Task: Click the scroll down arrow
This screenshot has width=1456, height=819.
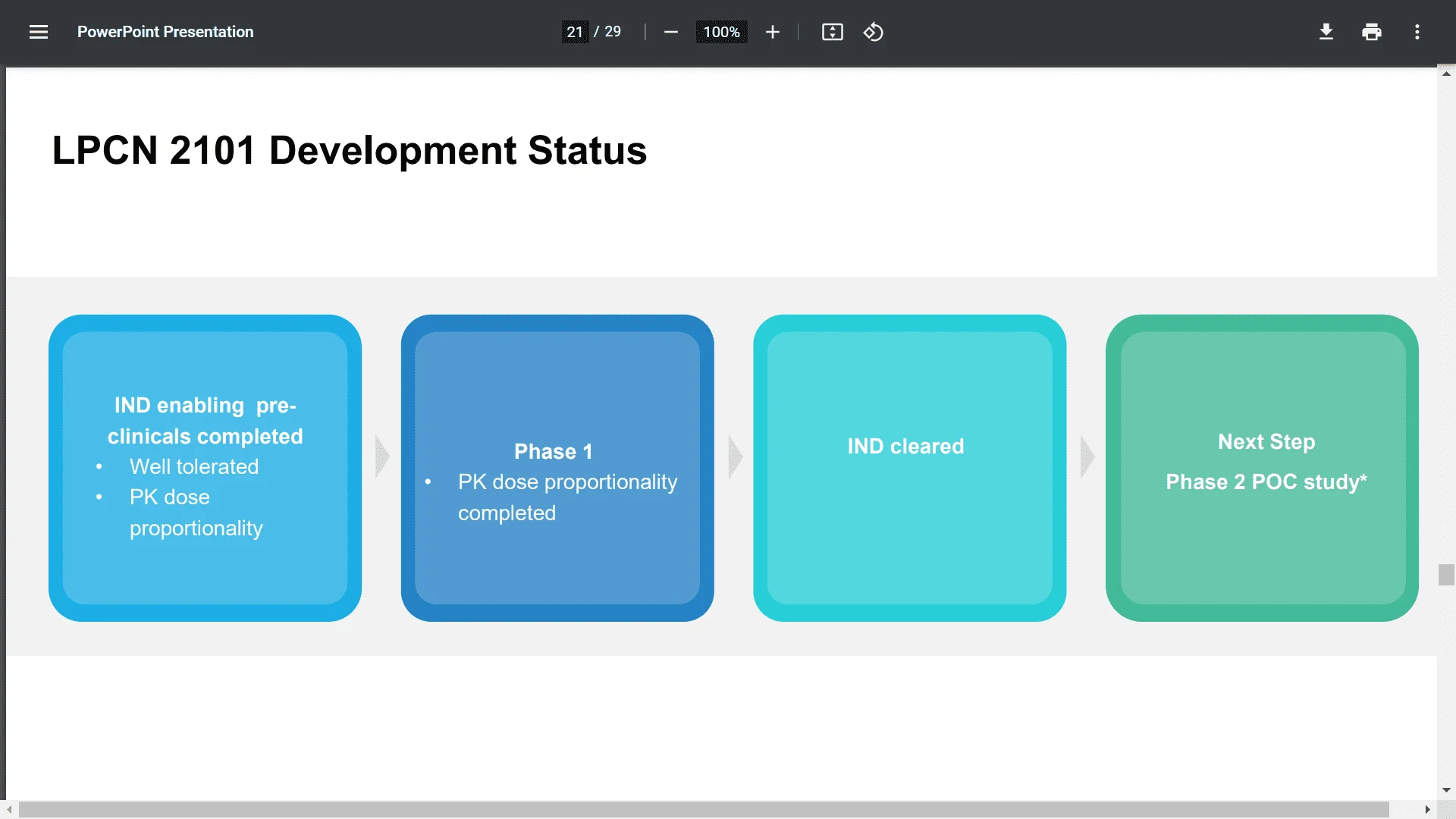Action: [1446, 790]
